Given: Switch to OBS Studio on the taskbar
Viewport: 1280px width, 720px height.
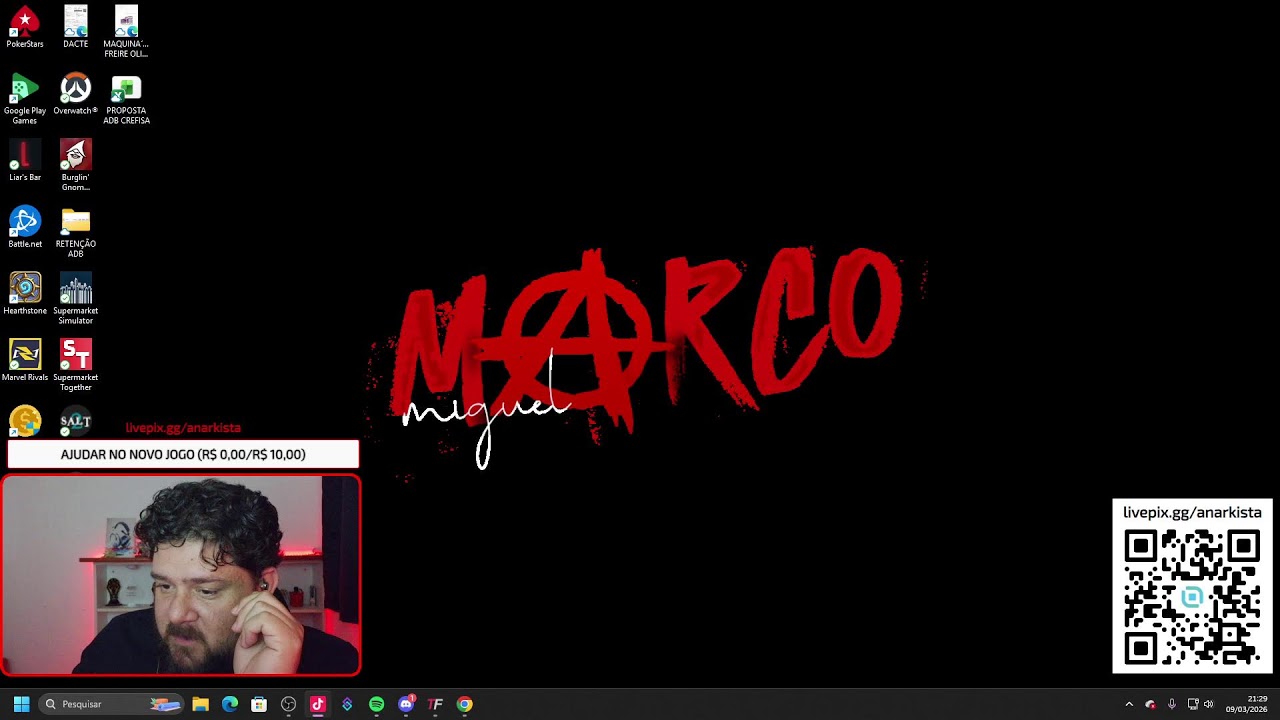Looking at the screenshot, I should point(288,704).
